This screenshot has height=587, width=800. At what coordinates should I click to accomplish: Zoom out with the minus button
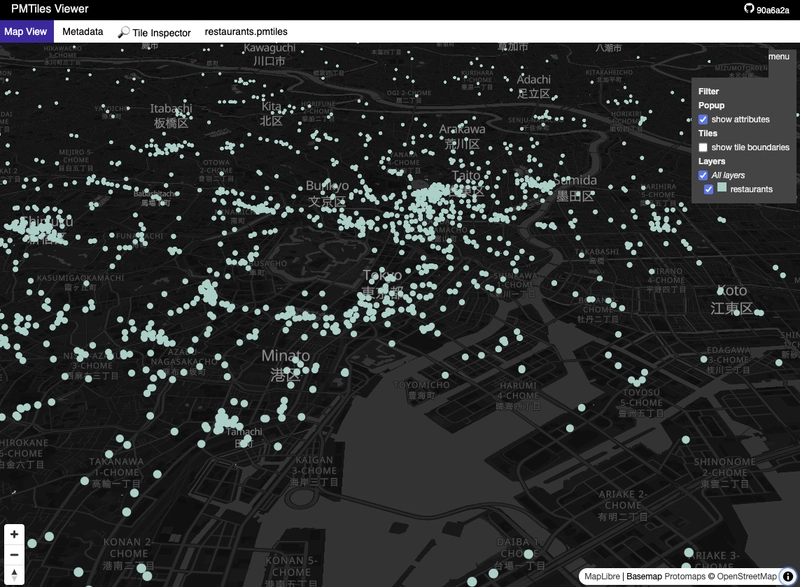[14, 554]
